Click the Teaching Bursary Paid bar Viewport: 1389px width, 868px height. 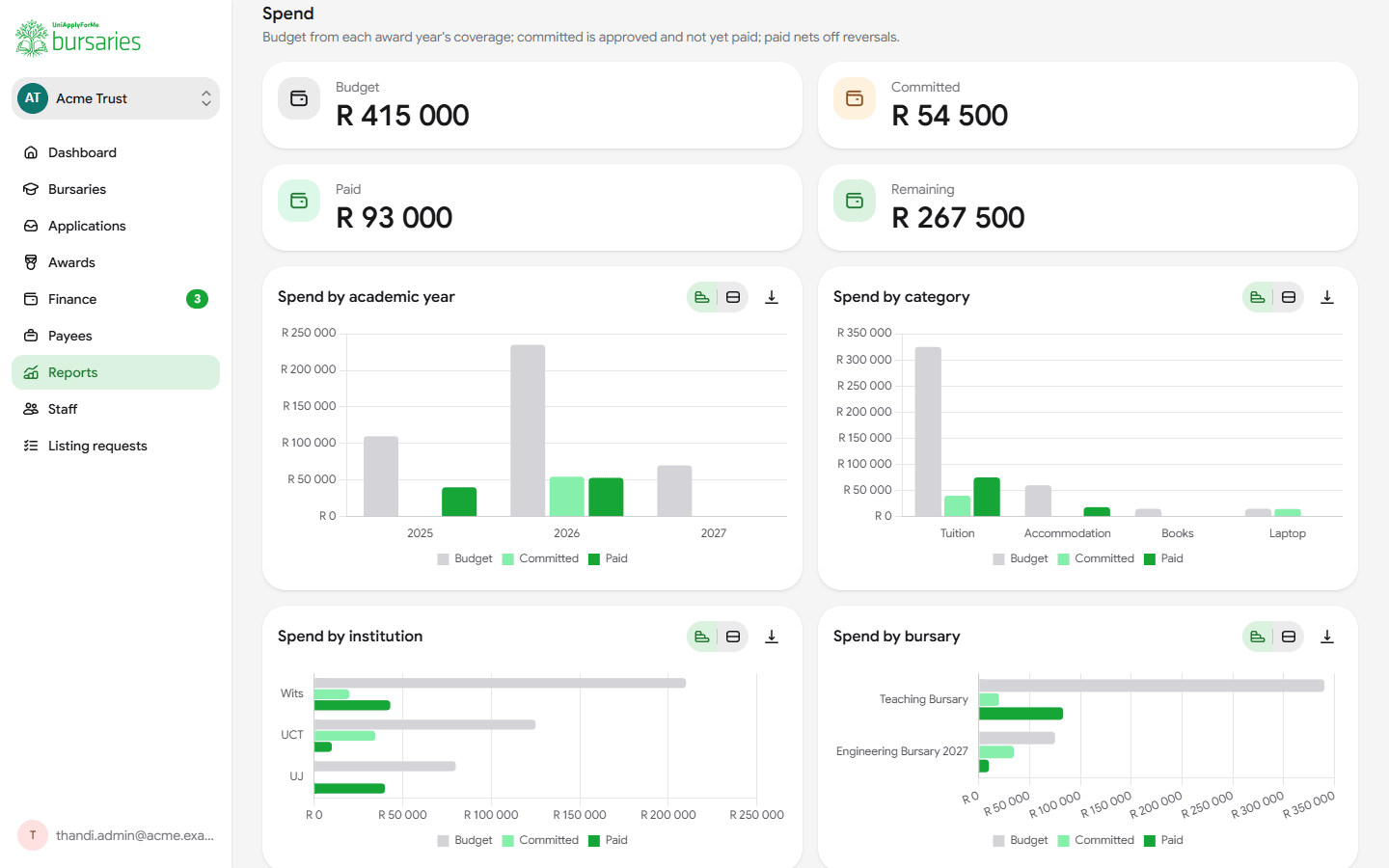click(1021, 714)
